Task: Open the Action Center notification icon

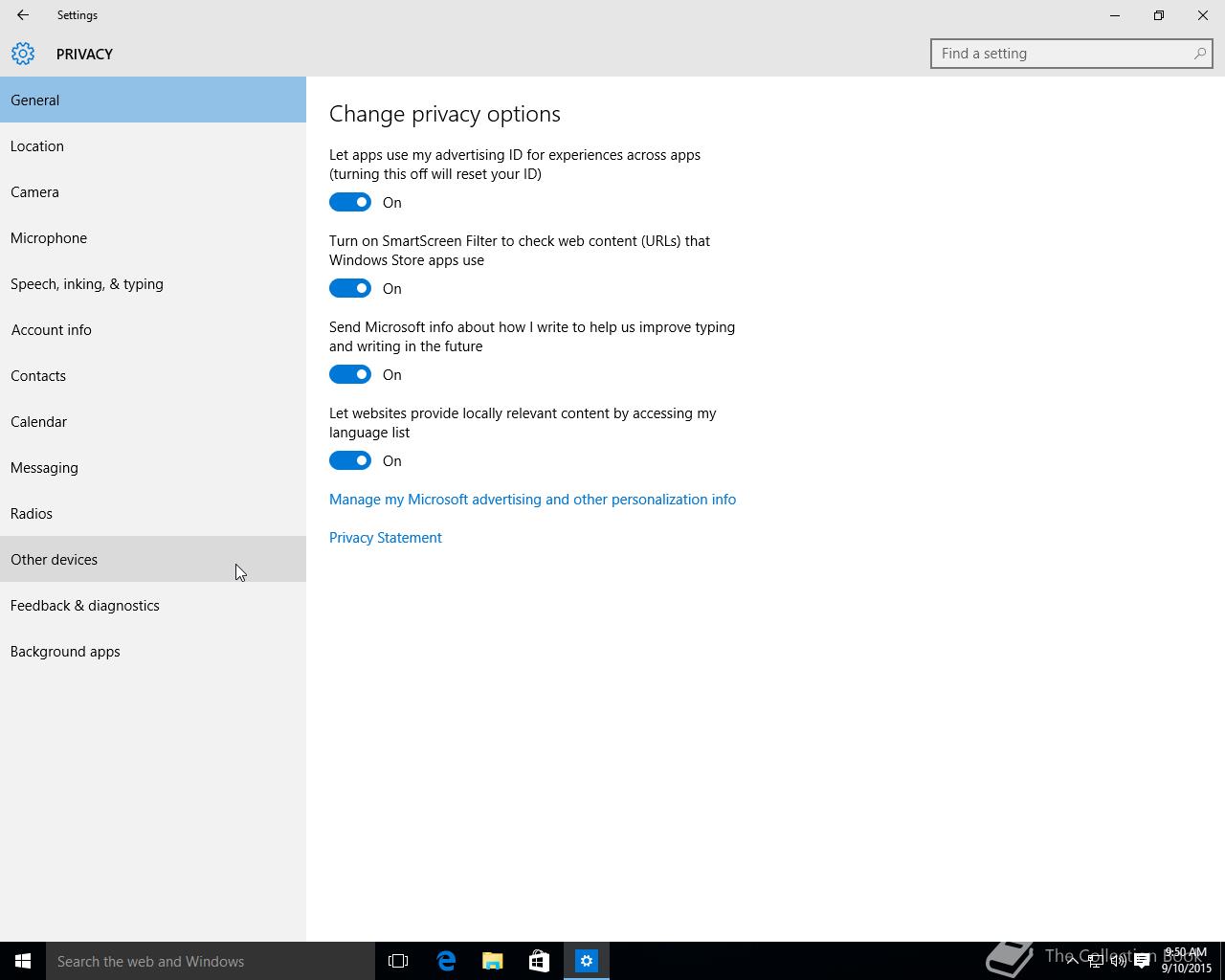Action: (x=1142, y=961)
